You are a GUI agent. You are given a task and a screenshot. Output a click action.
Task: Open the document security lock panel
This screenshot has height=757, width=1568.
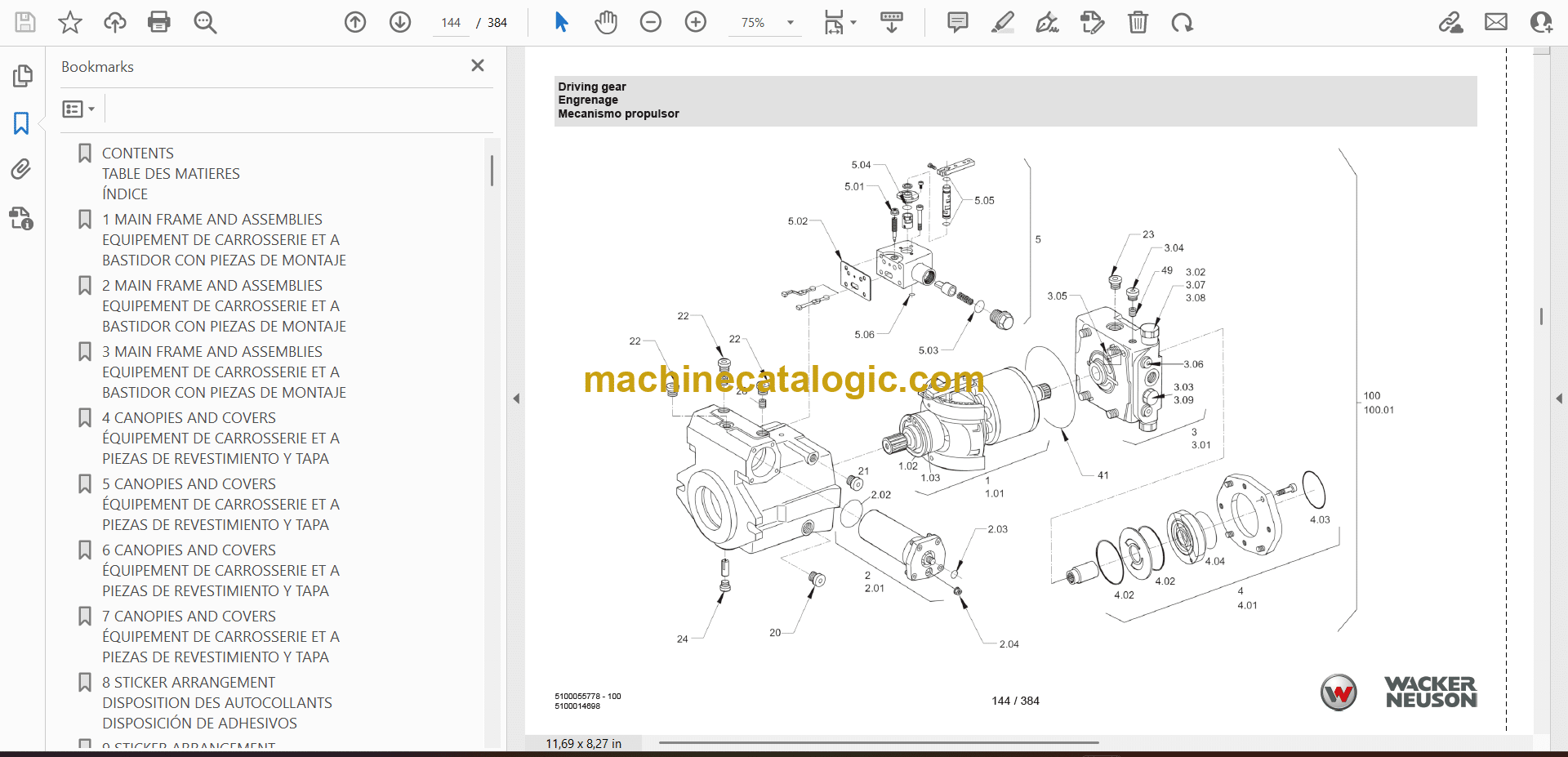(x=22, y=218)
